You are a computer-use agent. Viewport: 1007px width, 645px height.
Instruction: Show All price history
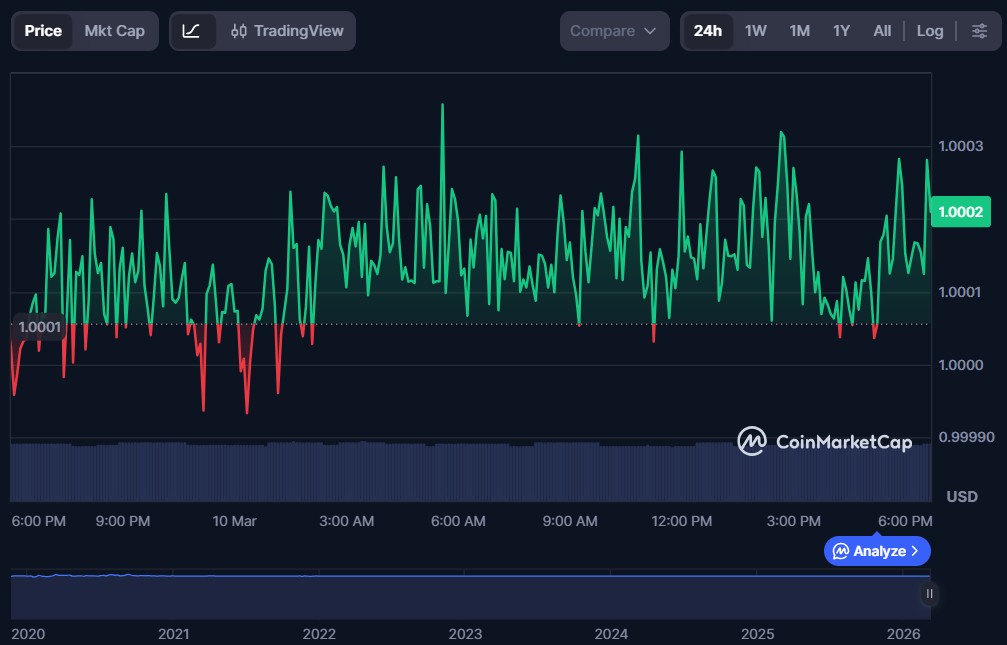point(881,31)
